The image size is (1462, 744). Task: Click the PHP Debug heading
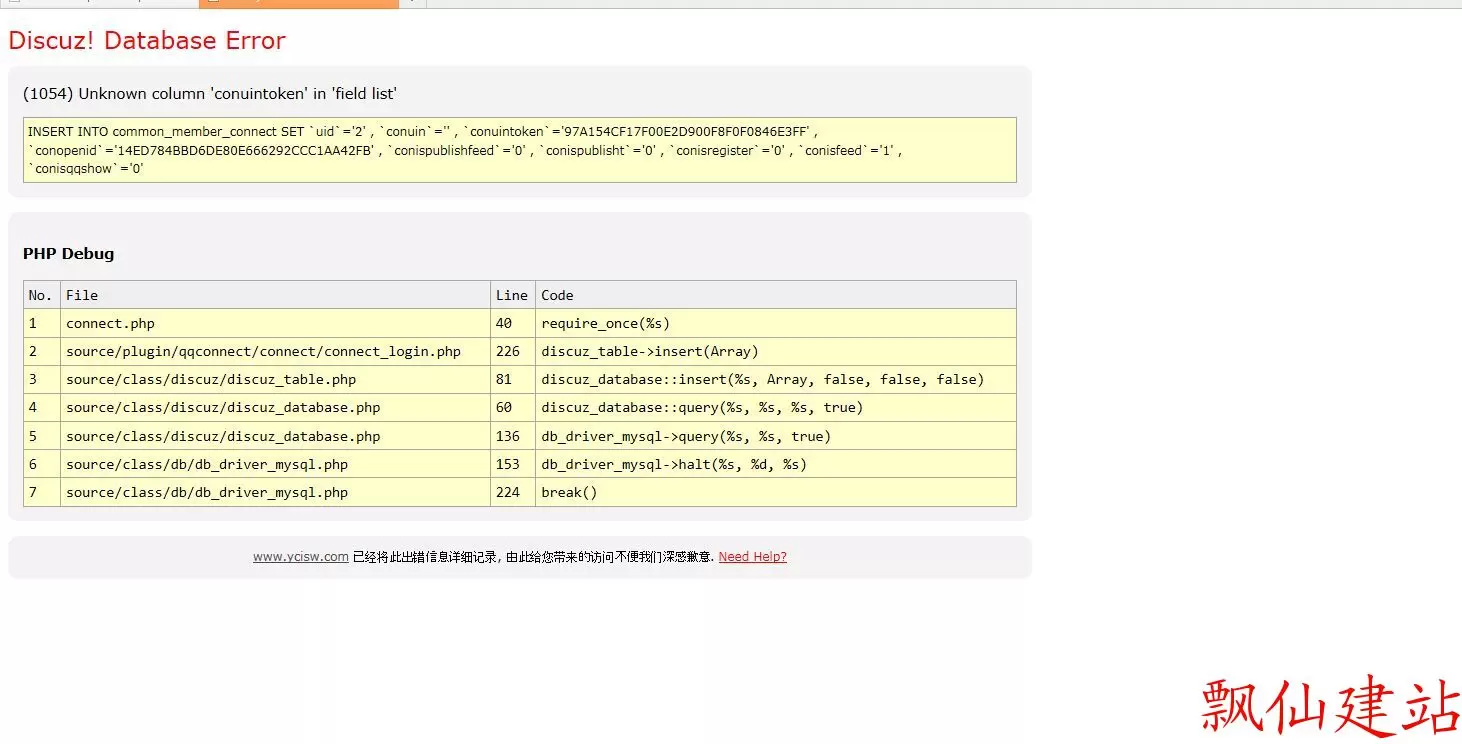tap(69, 254)
